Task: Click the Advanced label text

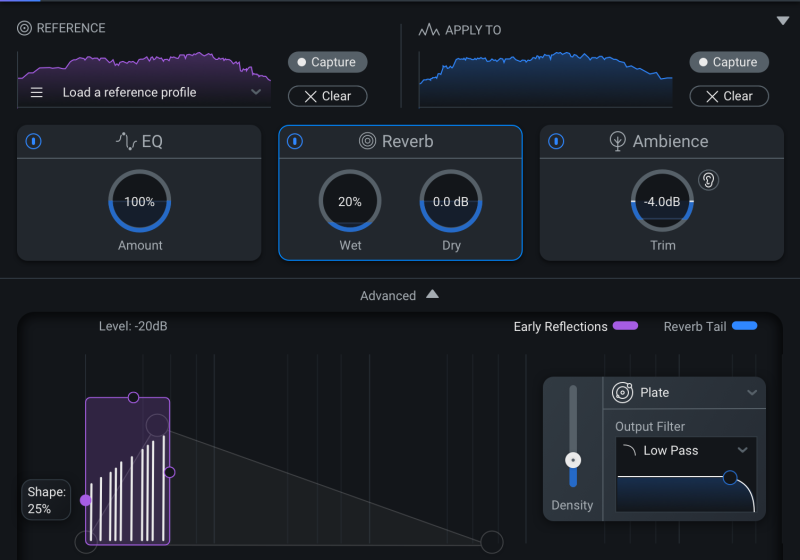Action: pyautogui.click(x=388, y=296)
